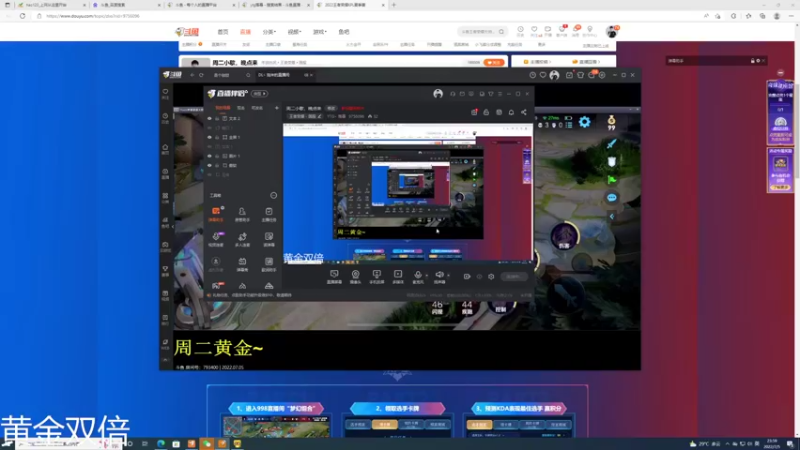Mute the speaker in 直播伴侣
This screenshot has height=450, width=800.
tap(439, 276)
